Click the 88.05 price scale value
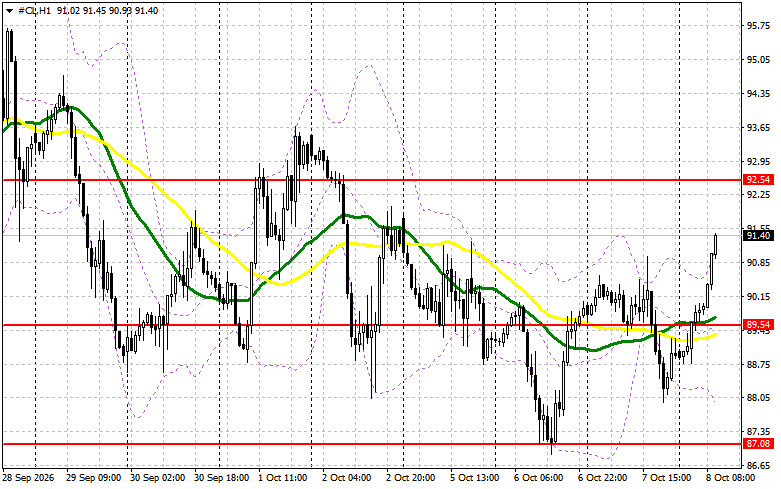The image size is (781, 489). coord(758,398)
